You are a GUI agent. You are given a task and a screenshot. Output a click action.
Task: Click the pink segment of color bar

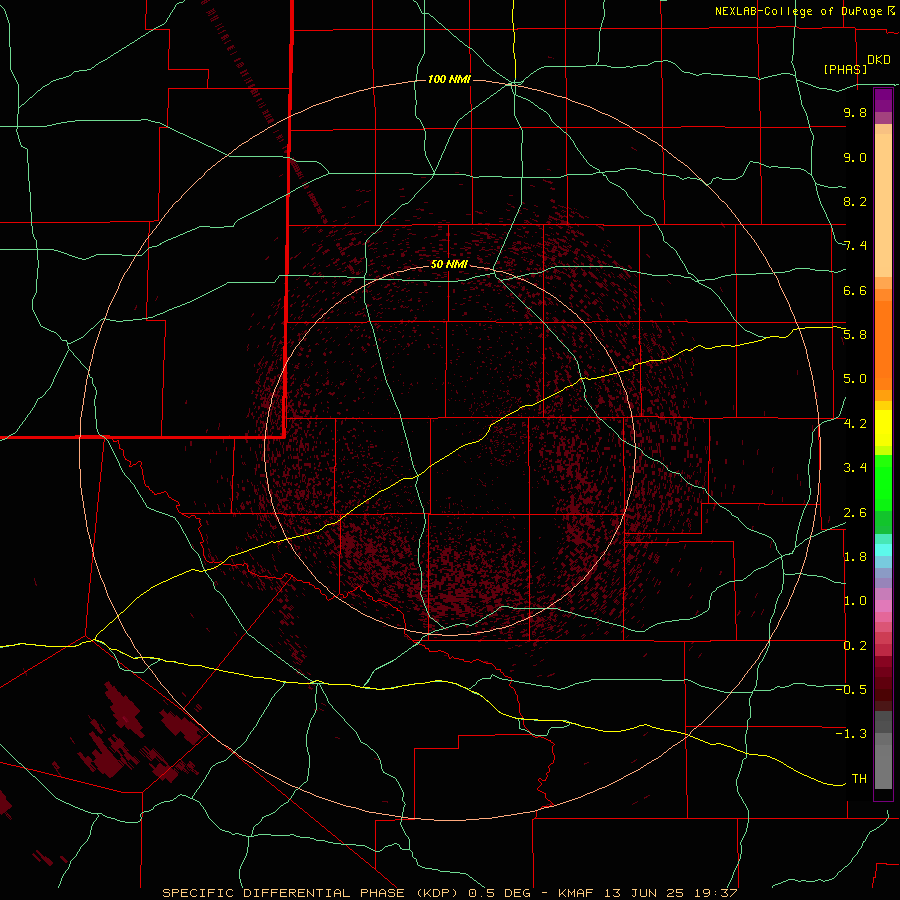pyautogui.click(x=883, y=606)
